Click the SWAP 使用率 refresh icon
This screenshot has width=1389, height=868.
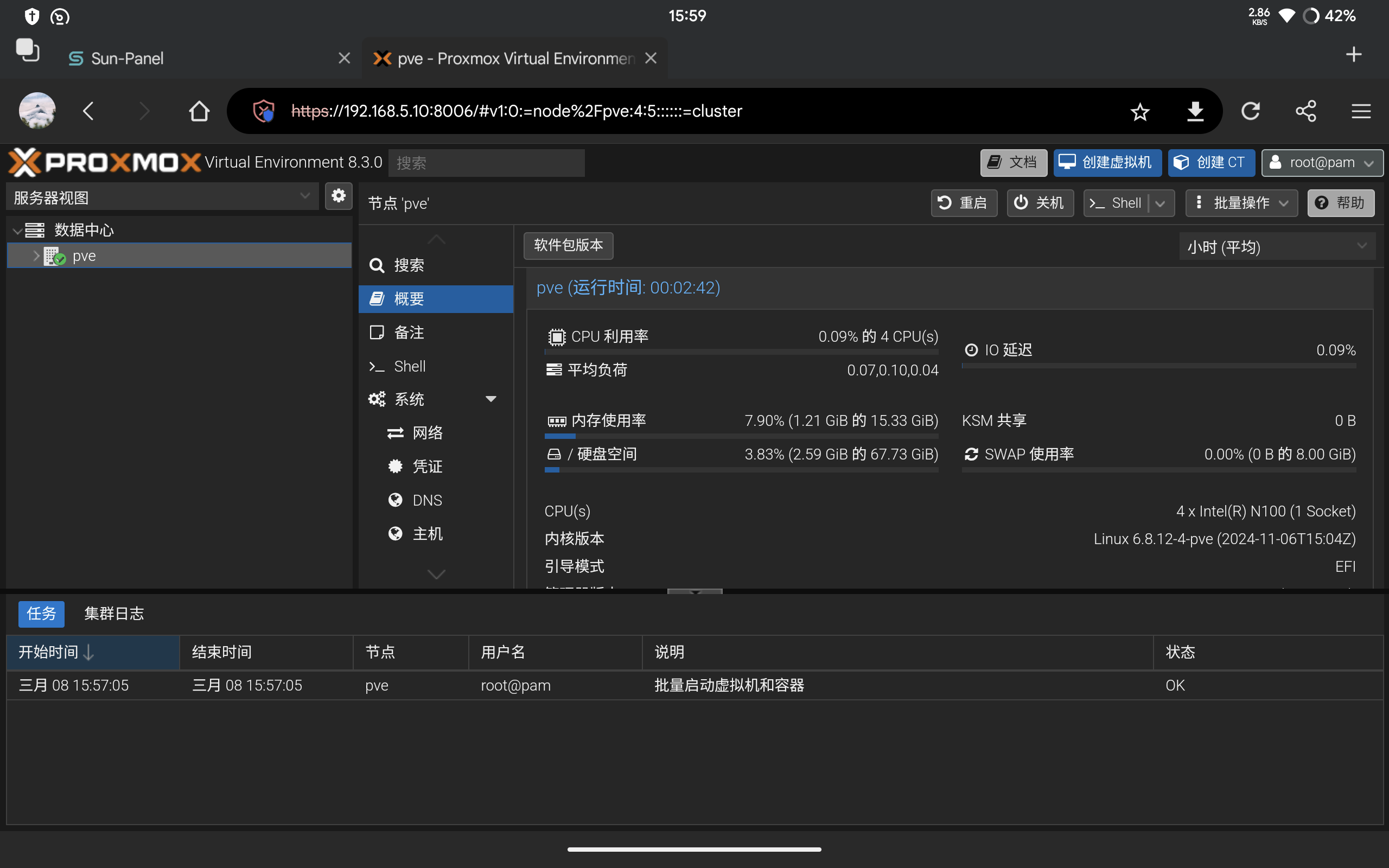pos(971,454)
